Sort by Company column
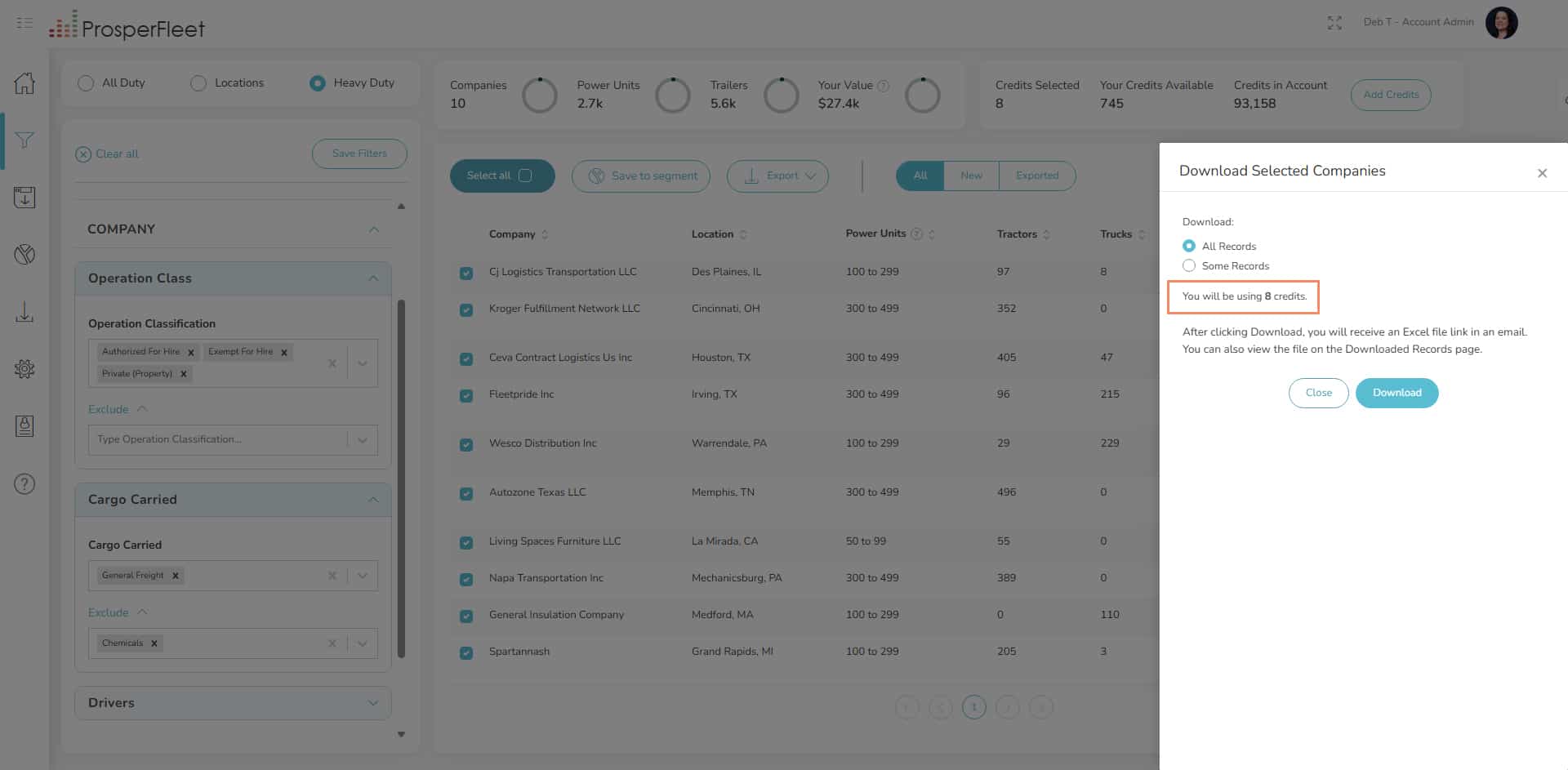The width and height of the screenshot is (1568, 770). [x=545, y=234]
